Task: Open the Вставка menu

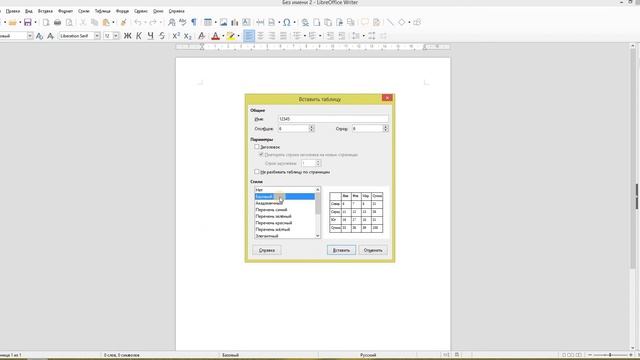Action: (45, 11)
